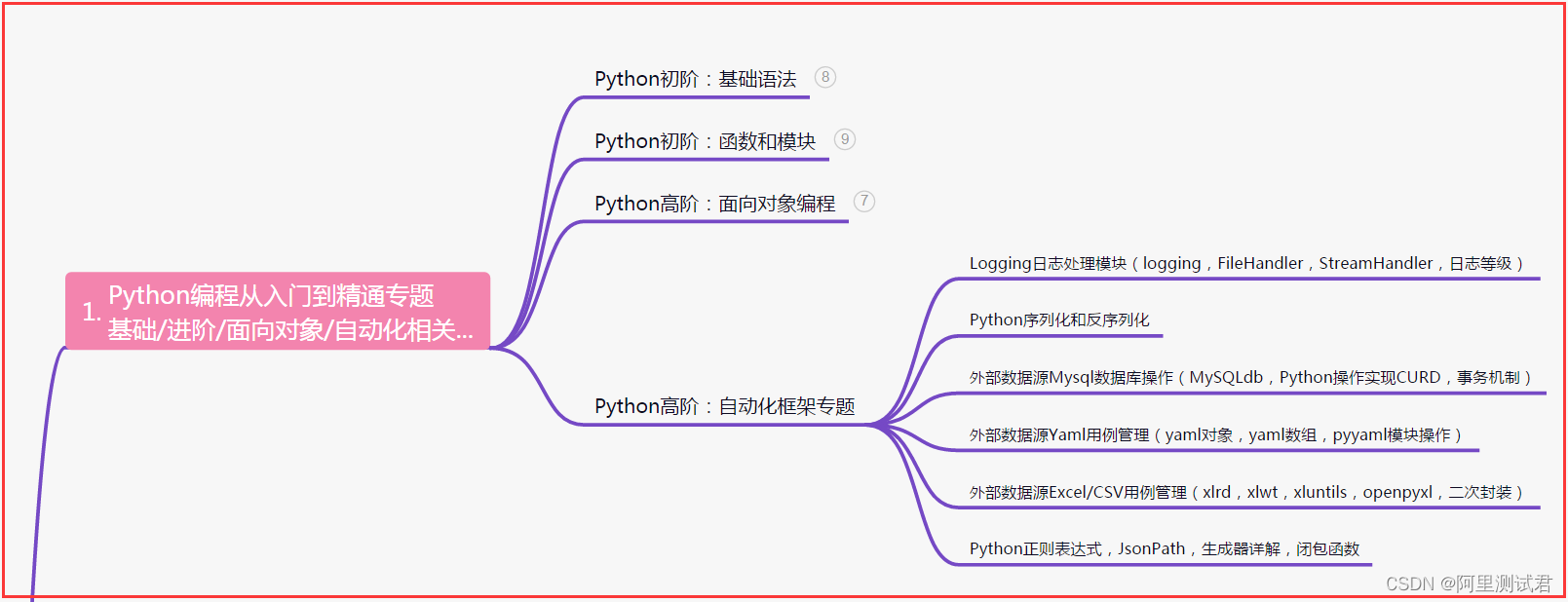This screenshot has width=1568, height=602.
Task: Click the 事务机制 text in Mysql node
Action: click(x=1488, y=377)
